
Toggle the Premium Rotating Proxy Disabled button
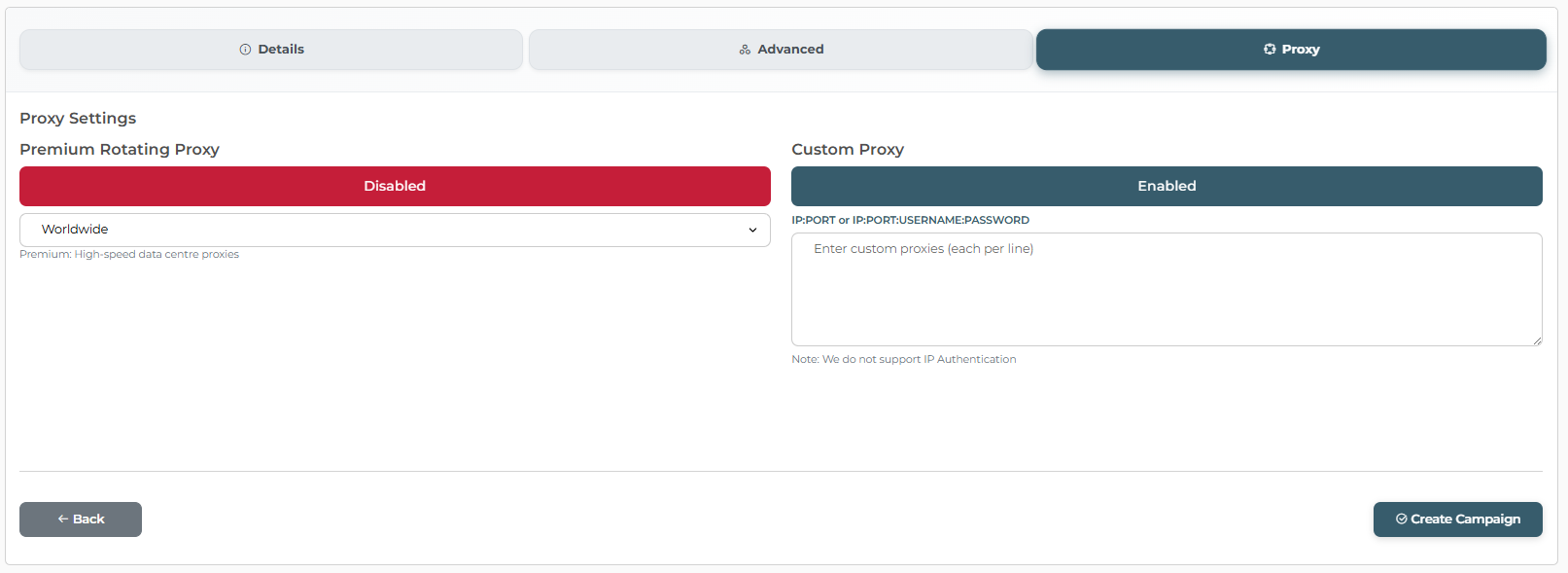[395, 186]
